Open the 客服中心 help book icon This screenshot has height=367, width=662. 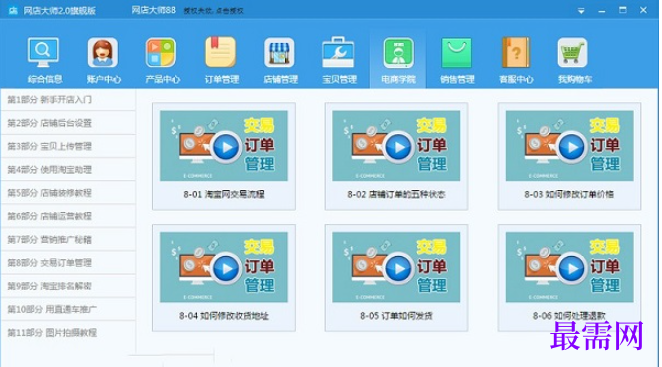coord(515,52)
